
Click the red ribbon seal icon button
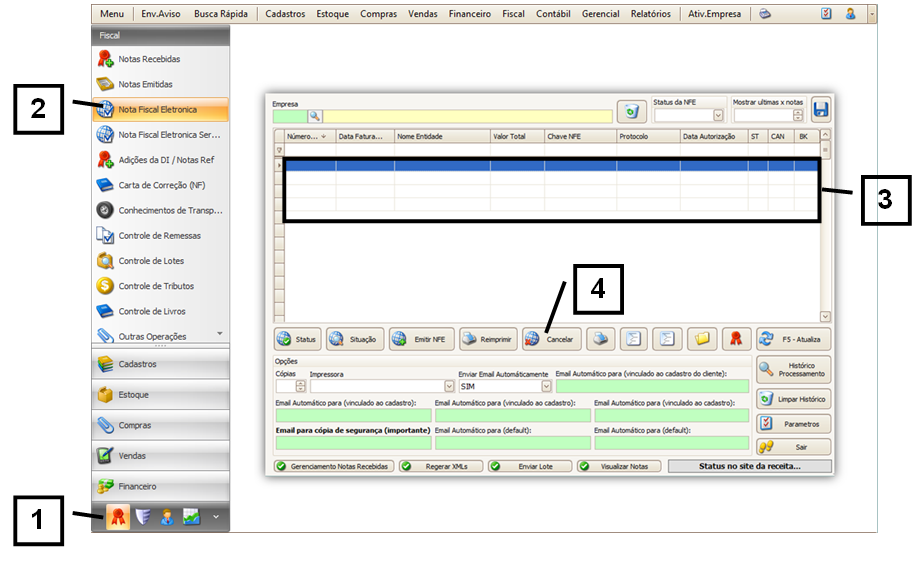point(735,339)
